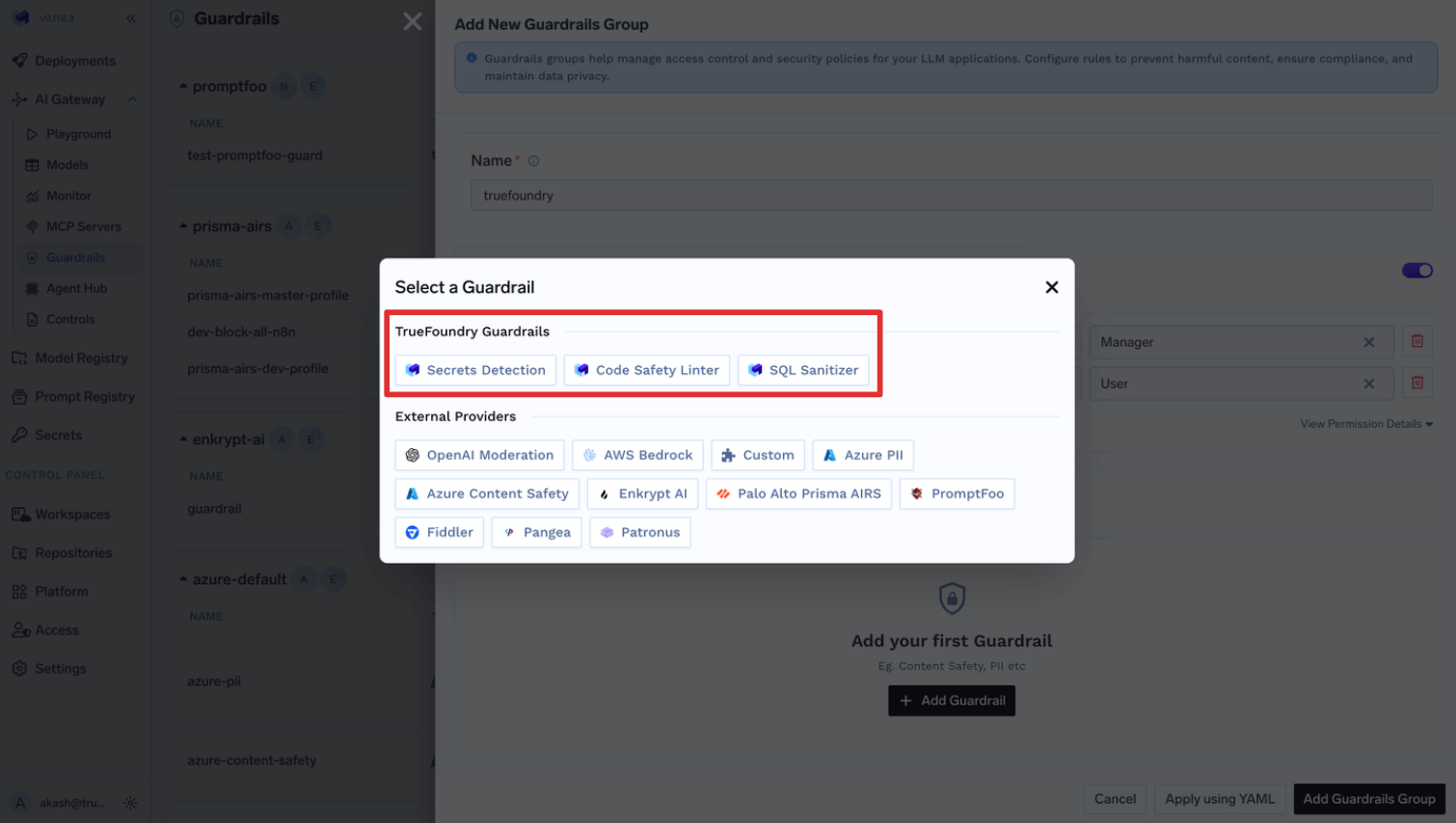The image size is (1456, 823).
Task: Open akash account avatar menu
Action: (20, 803)
